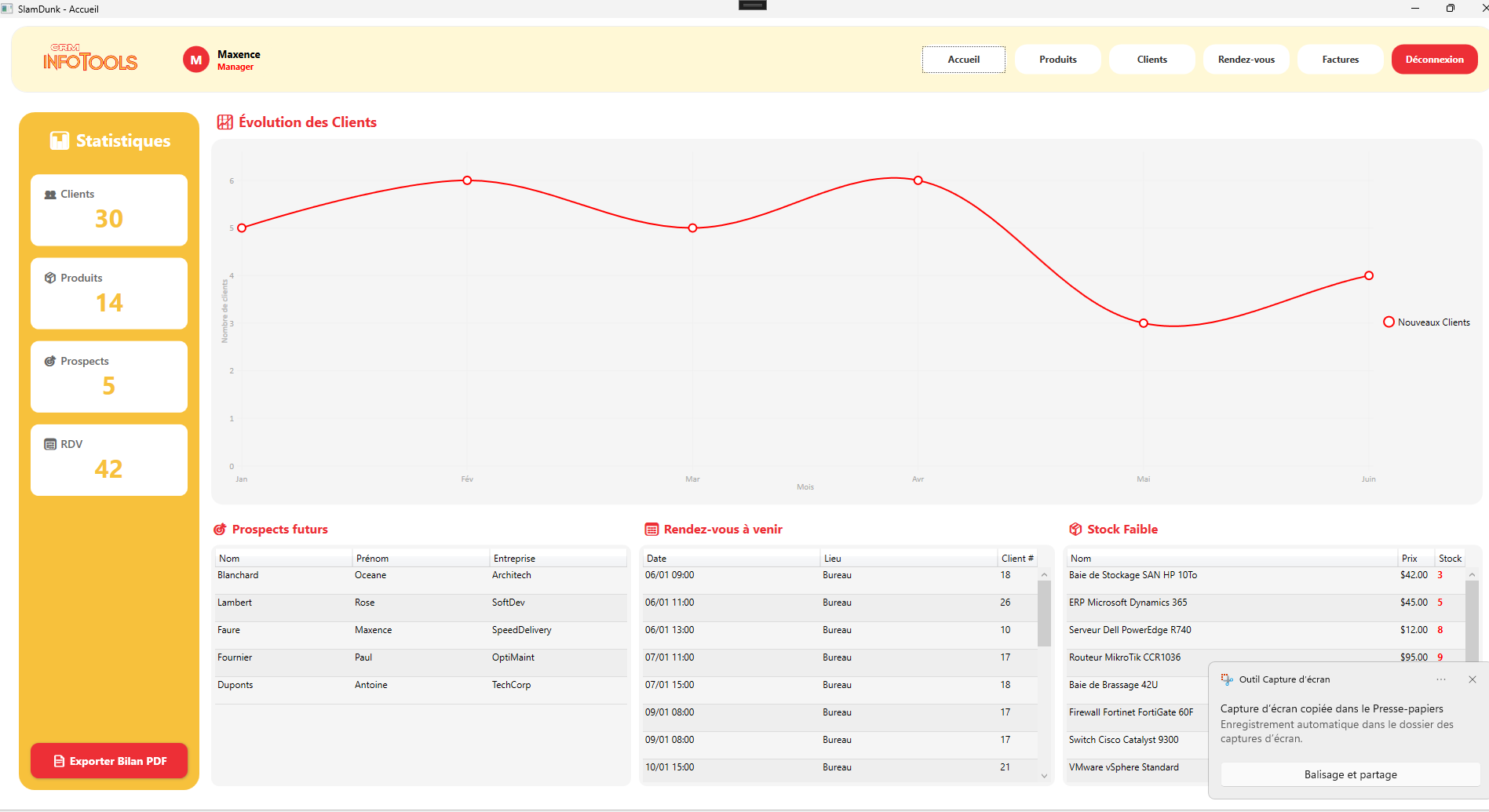Screen dimensions: 1489x812
Task: Click the CRM InfoTools logo
Action: click(89, 59)
